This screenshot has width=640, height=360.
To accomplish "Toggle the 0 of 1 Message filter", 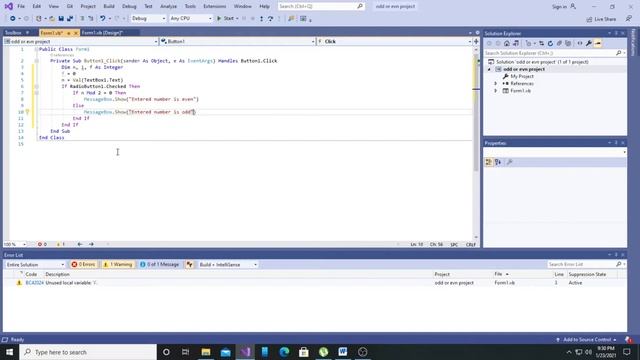I will (159, 264).
